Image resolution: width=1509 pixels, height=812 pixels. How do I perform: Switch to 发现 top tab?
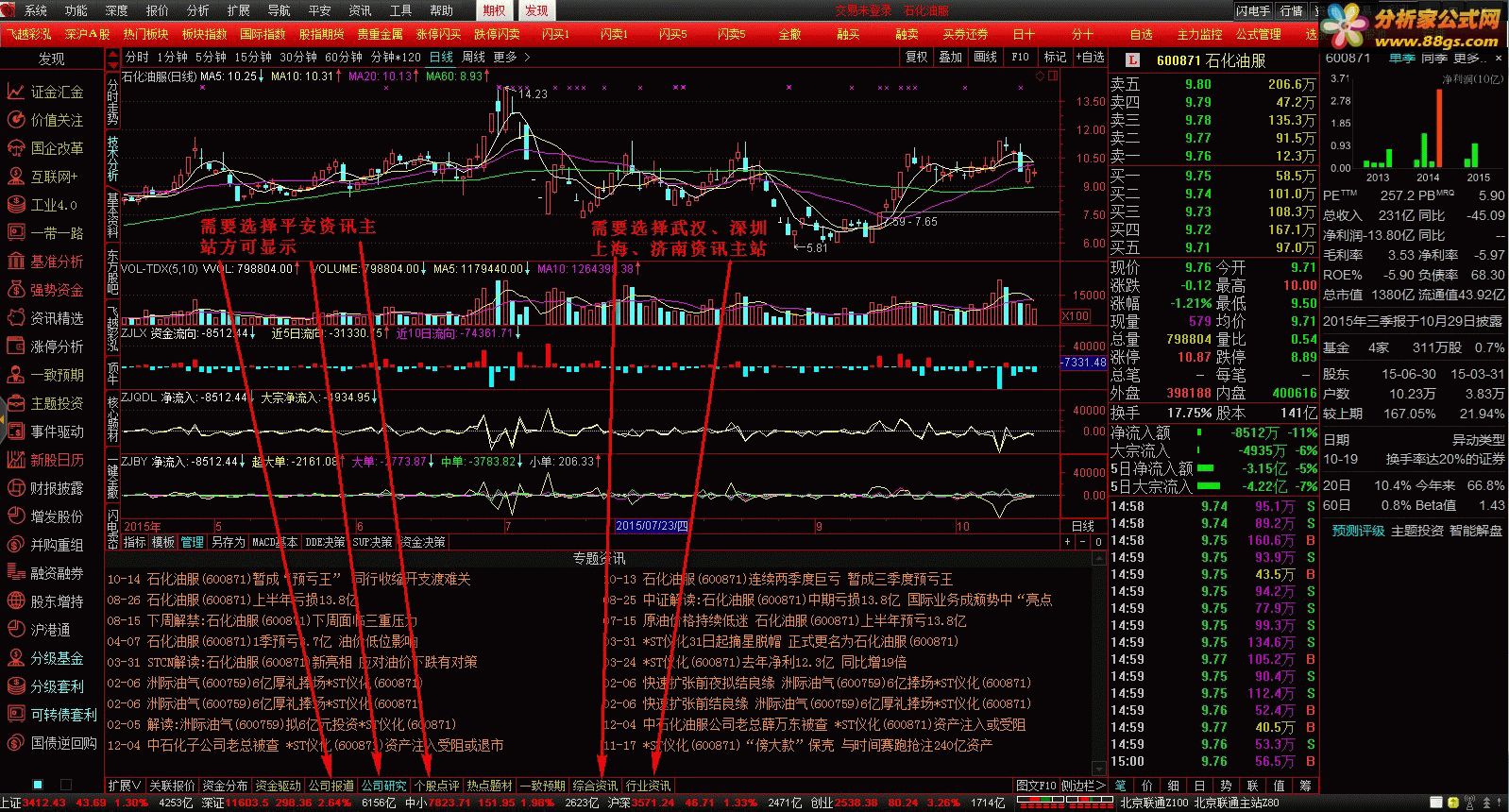[536, 10]
